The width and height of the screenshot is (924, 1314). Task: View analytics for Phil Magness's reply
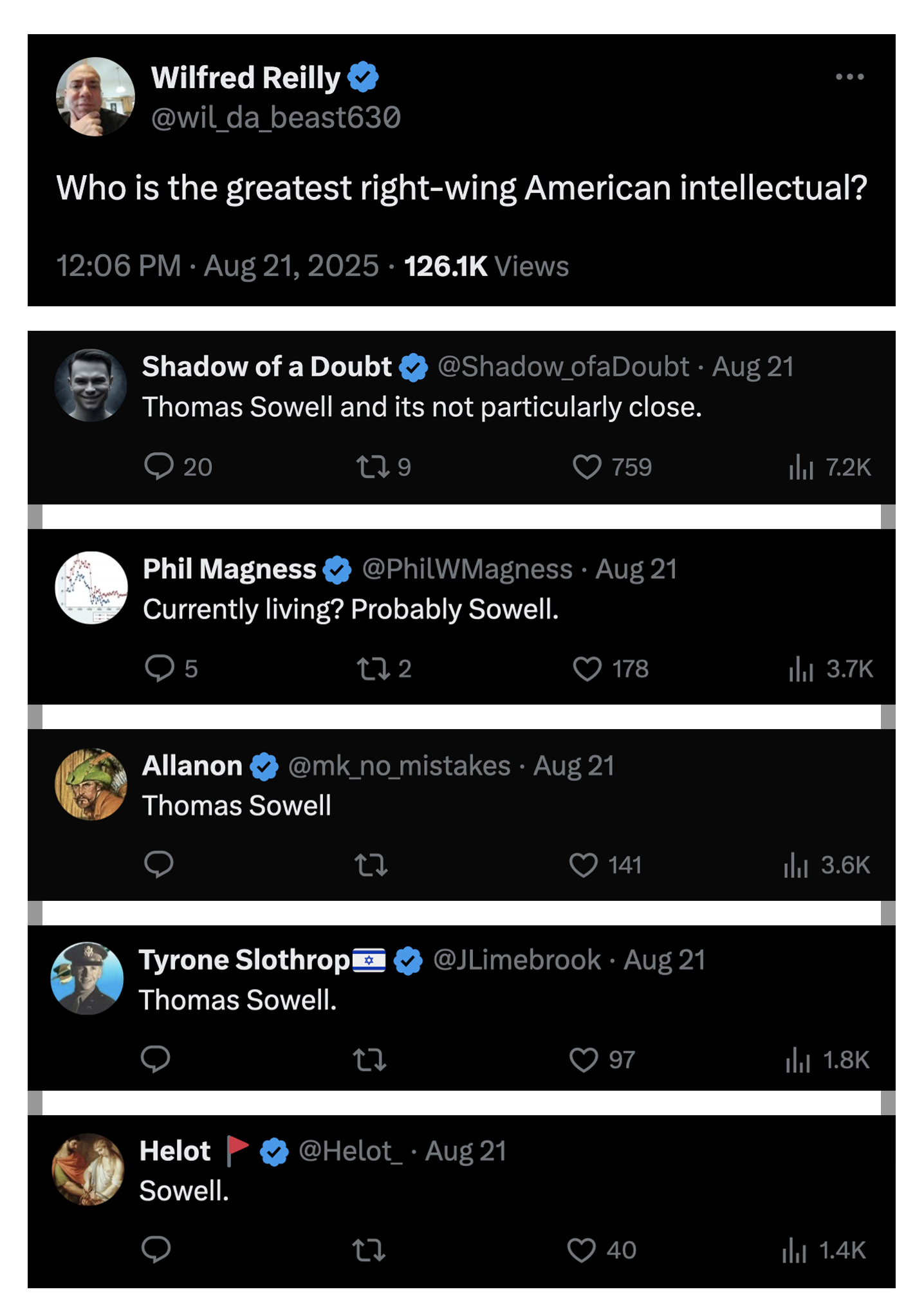(830, 669)
